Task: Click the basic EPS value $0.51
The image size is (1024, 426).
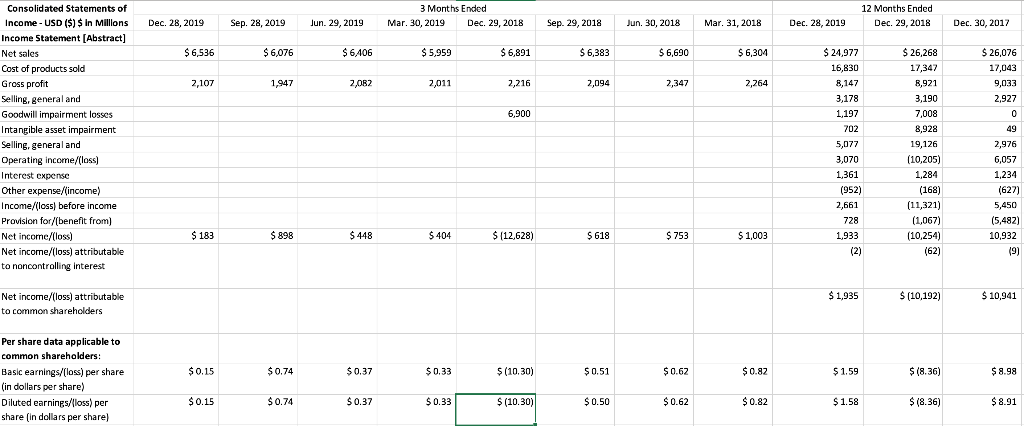Action: [x=598, y=372]
